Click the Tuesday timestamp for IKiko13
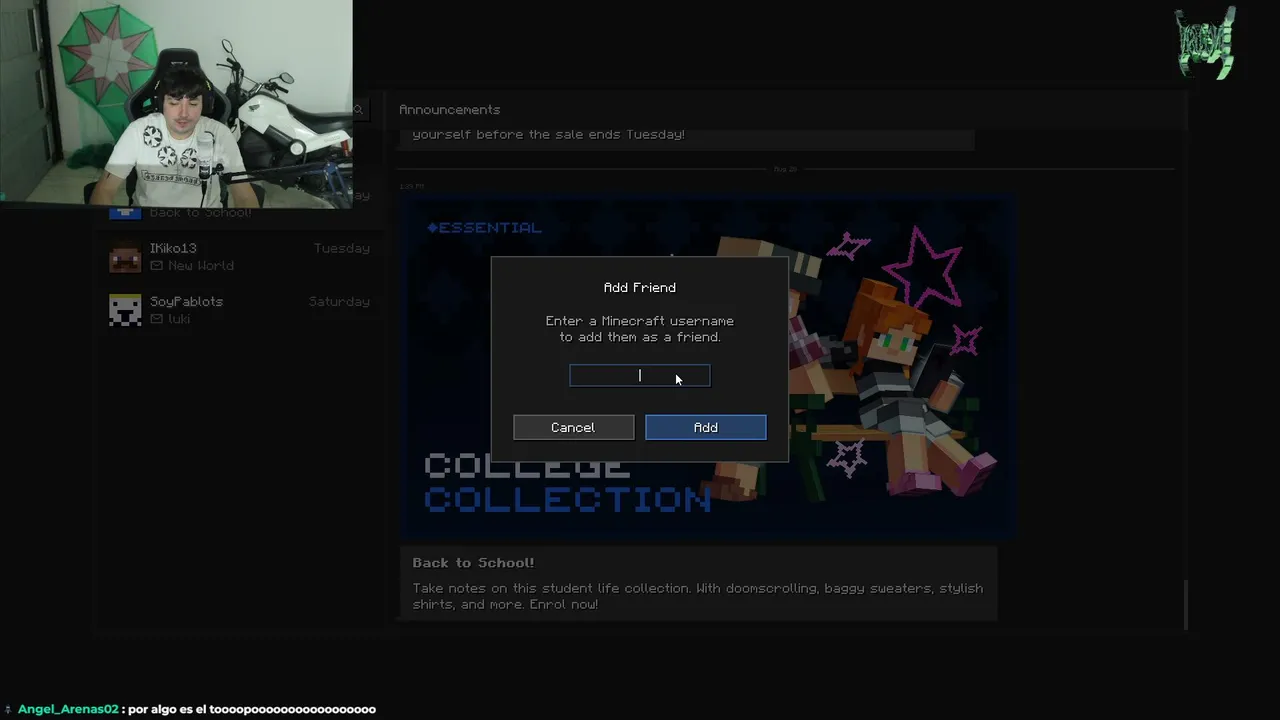The width and height of the screenshot is (1280, 720). (x=342, y=248)
